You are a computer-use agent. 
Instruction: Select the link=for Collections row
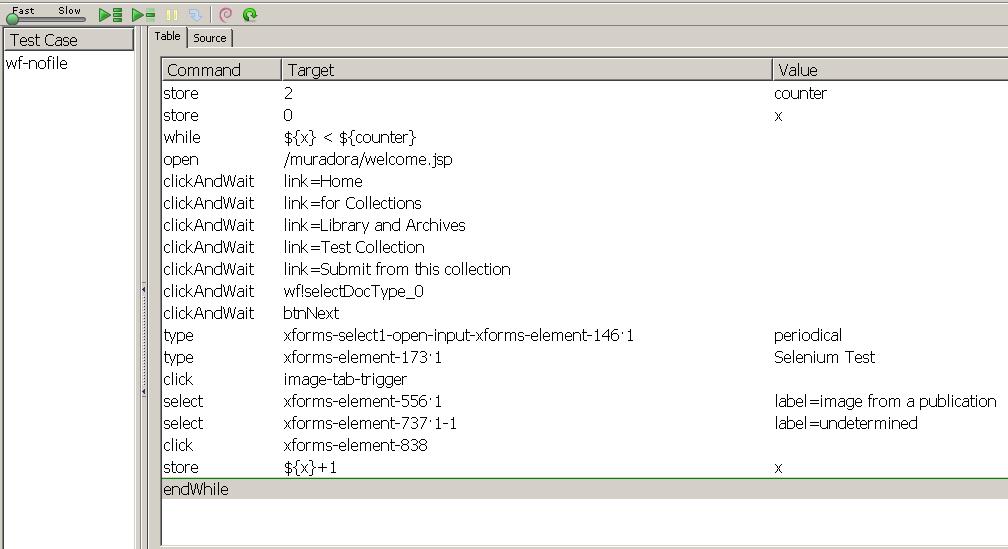(x=584, y=203)
